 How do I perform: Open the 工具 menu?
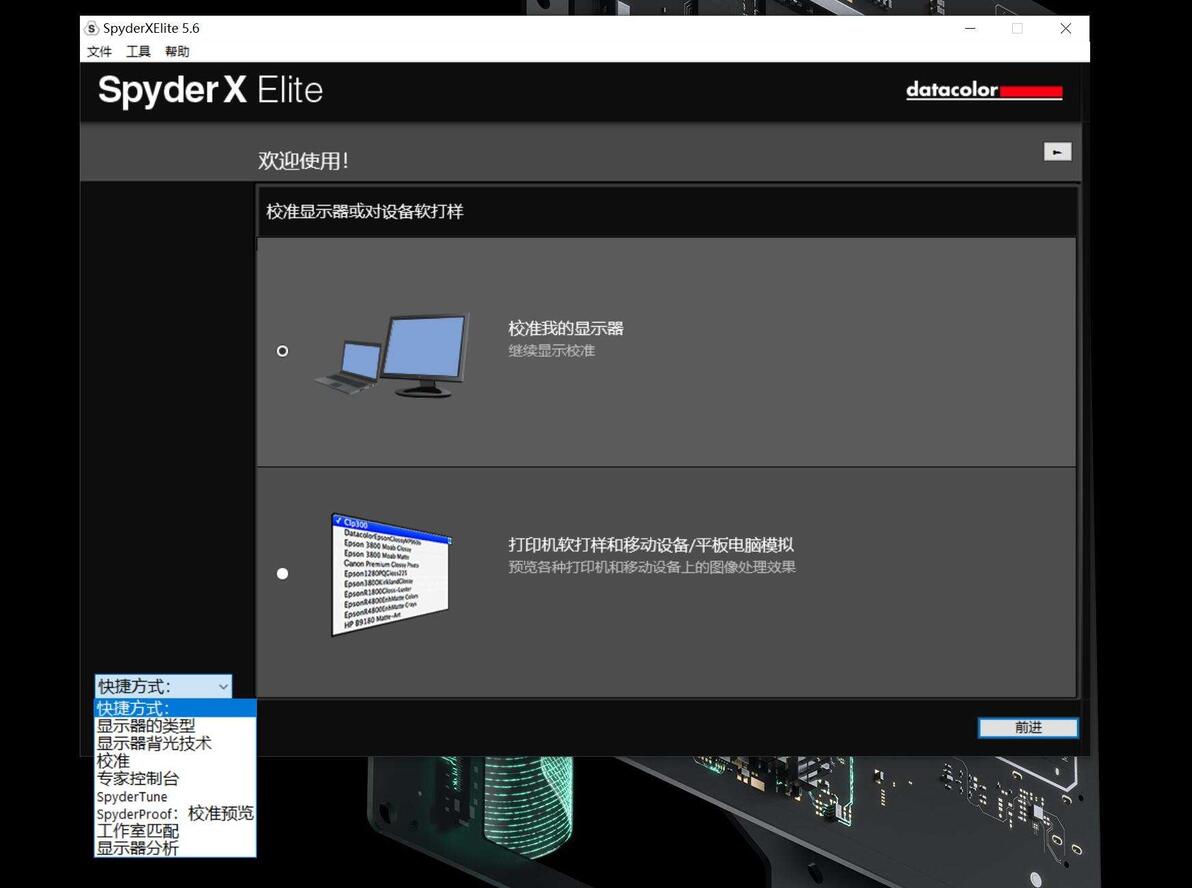tap(138, 52)
